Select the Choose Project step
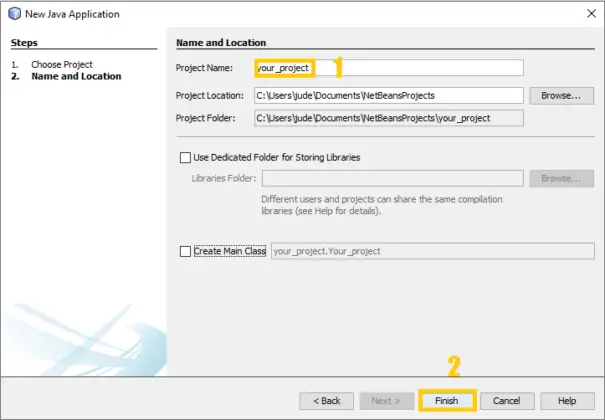 61,65
